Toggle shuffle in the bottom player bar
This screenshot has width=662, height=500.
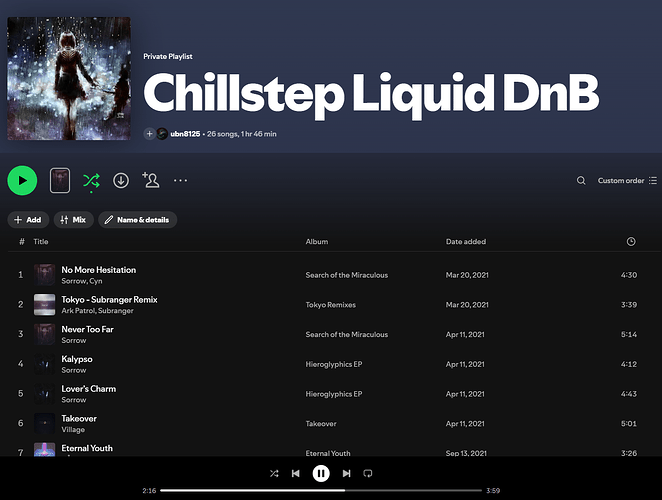(274, 473)
